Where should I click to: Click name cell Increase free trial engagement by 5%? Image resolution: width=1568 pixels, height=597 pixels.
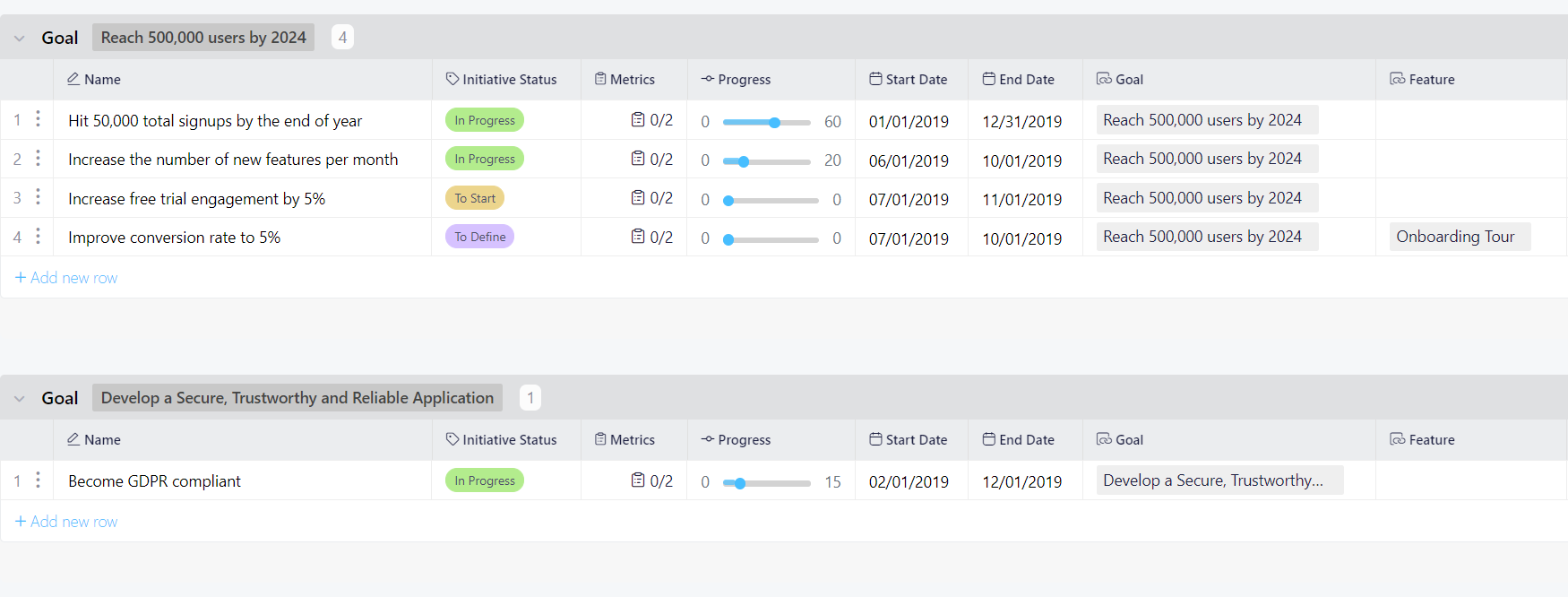tap(243, 198)
